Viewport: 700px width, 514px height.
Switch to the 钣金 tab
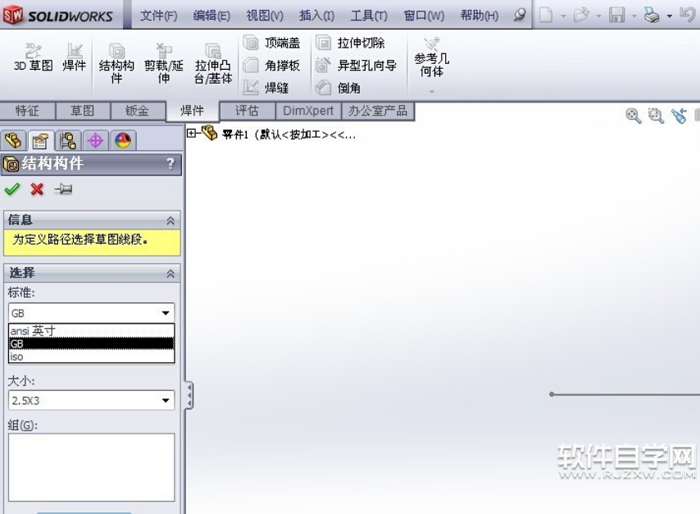(x=137, y=111)
